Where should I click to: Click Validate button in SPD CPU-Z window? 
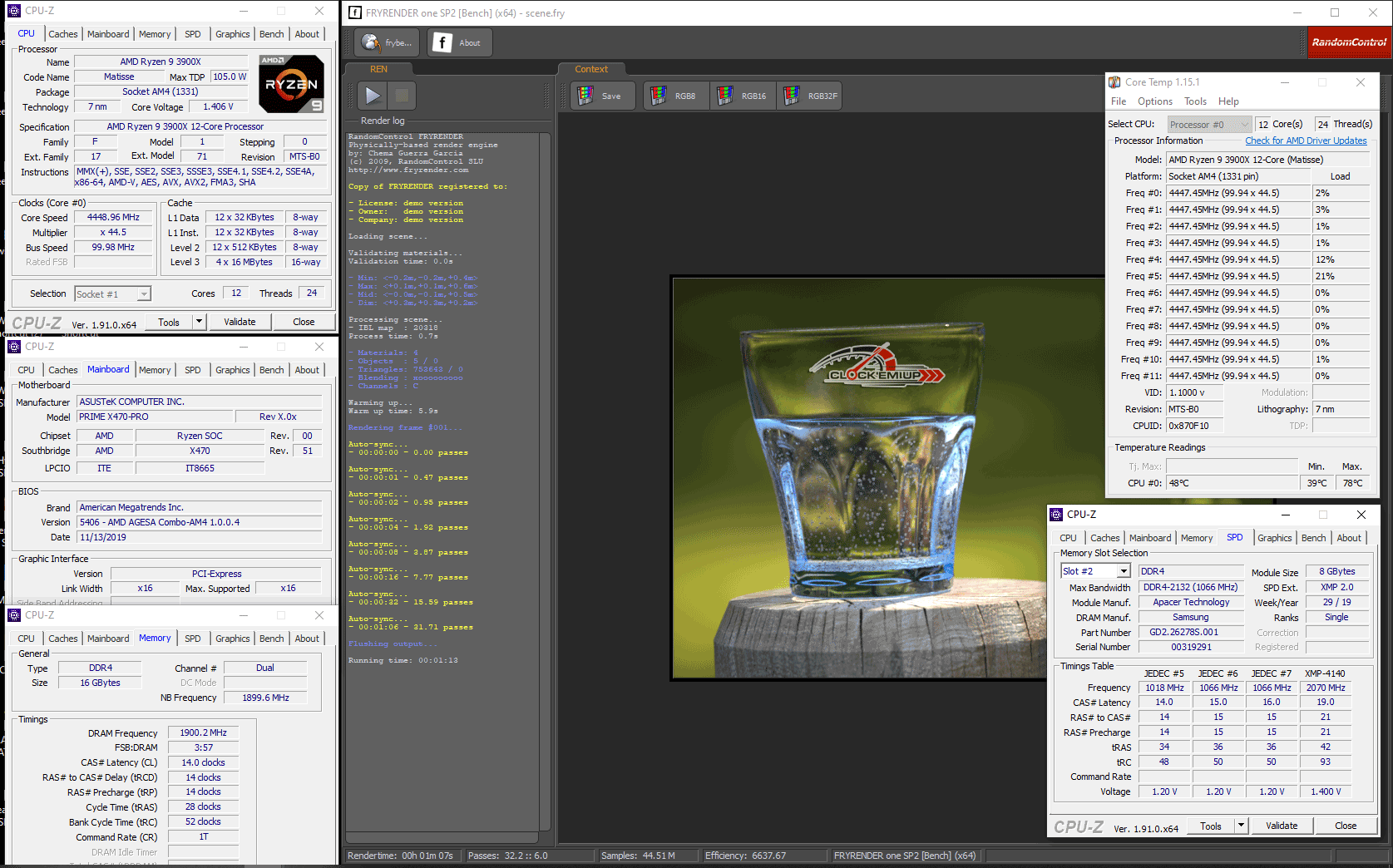click(x=1281, y=826)
